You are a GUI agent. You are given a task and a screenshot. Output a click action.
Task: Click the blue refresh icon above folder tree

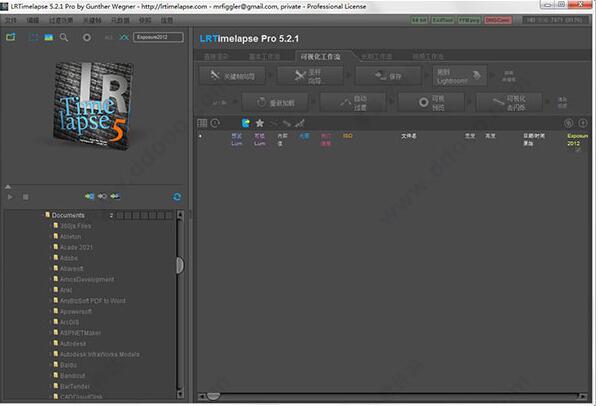click(177, 197)
